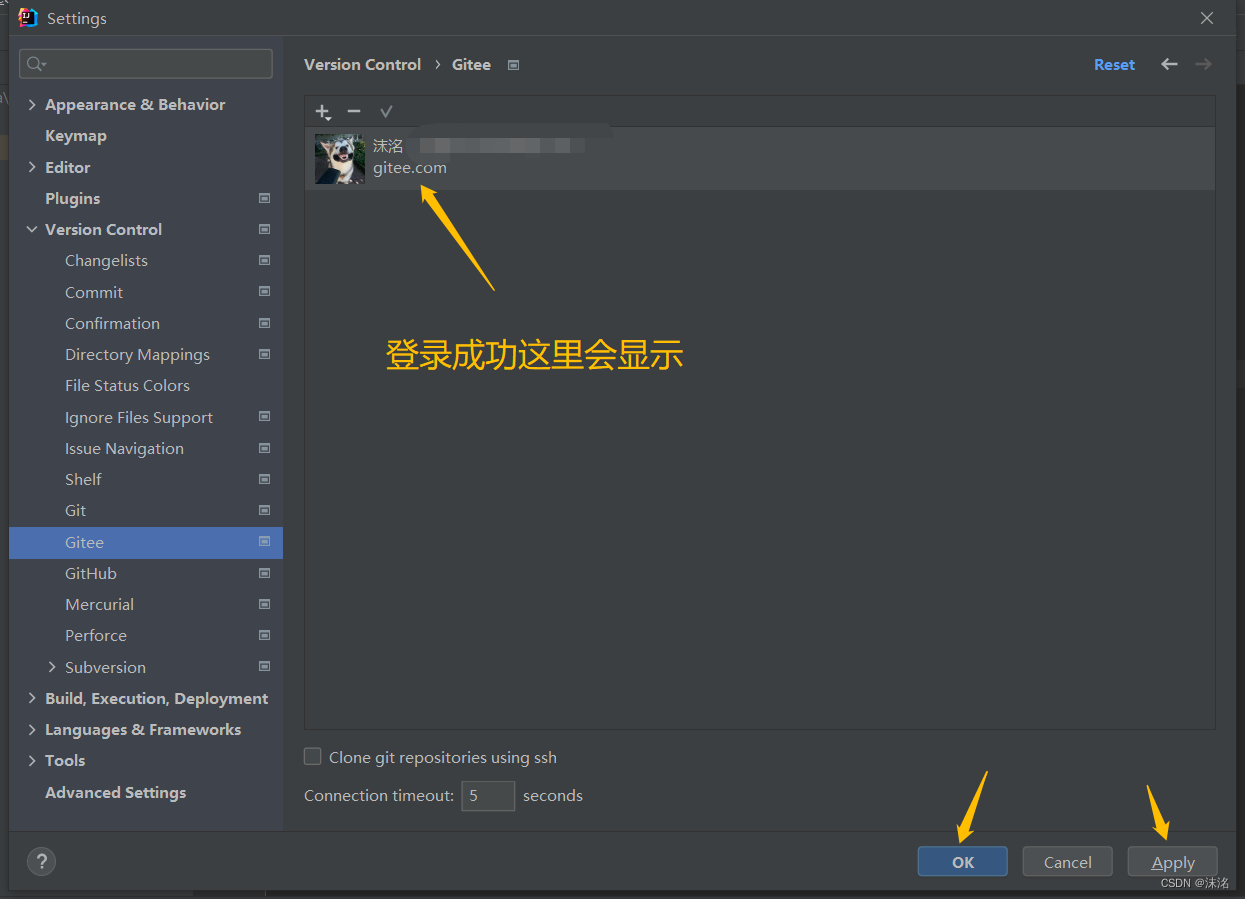Image resolution: width=1245 pixels, height=899 pixels.
Task: Open Issue Navigation page
Action: (x=124, y=448)
